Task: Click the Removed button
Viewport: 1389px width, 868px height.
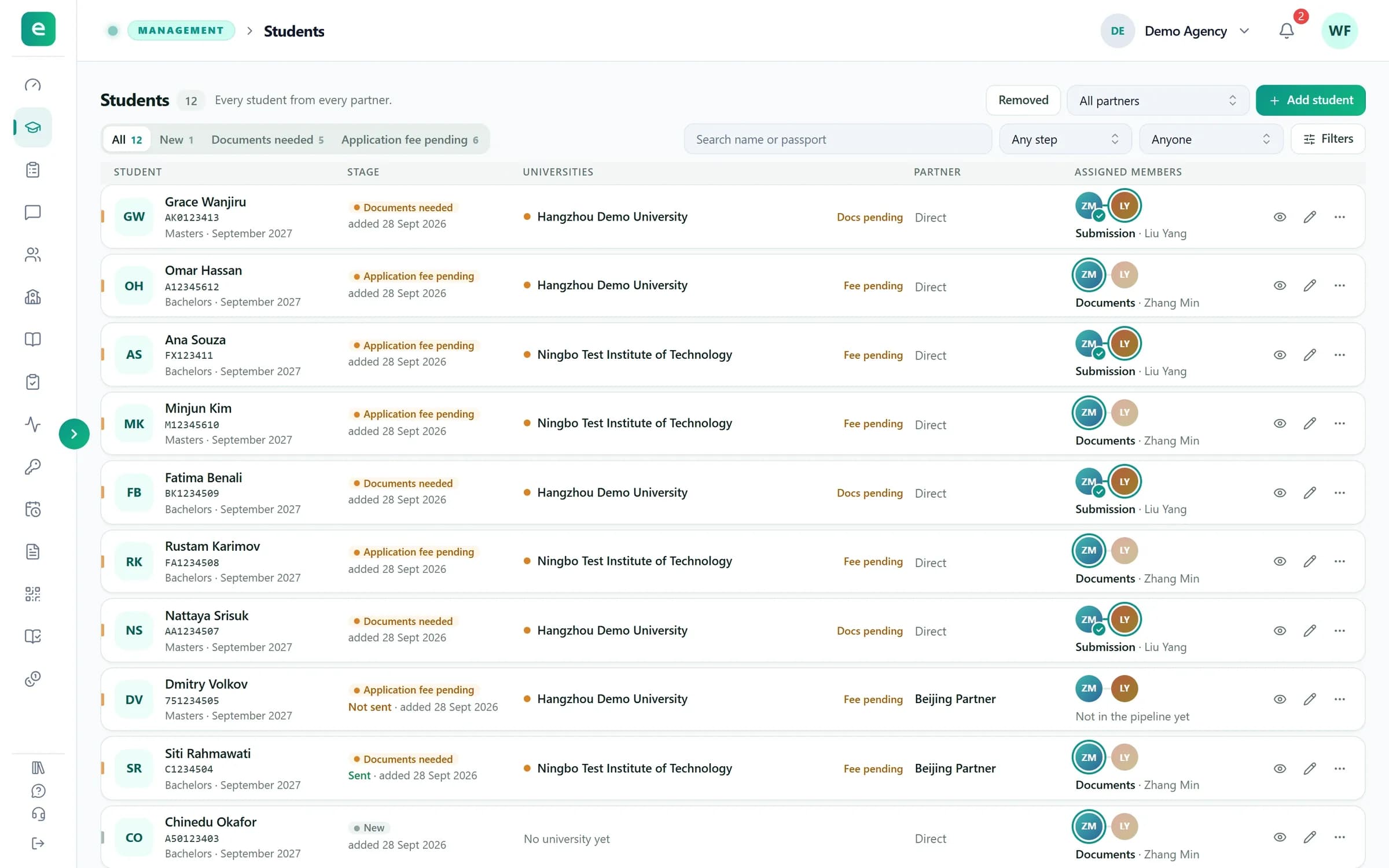Action: coord(1023,100)
